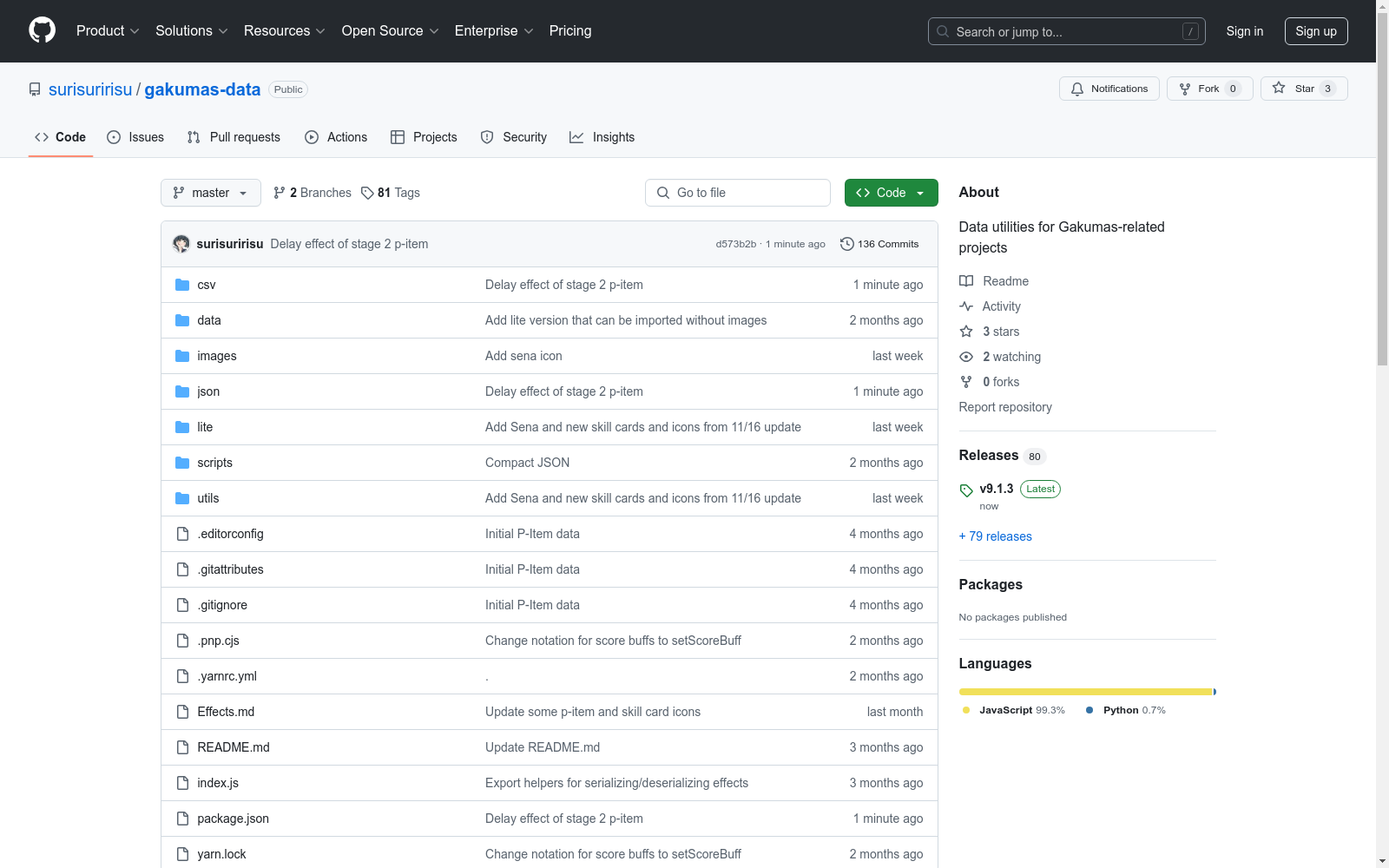Click the Activity pulse icon
The image size is (1389, 868).
coord(966,306)
